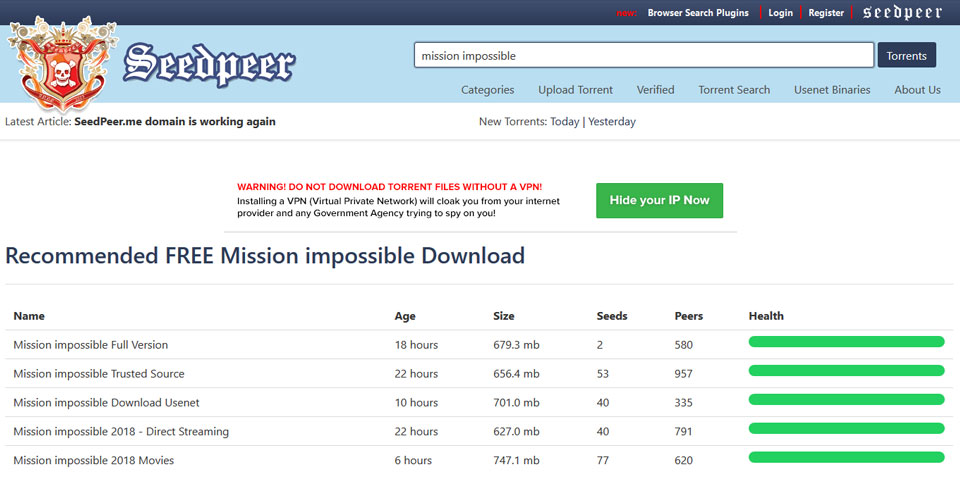Click health bar of Download Usenet row
The height and width of the screenshot is (480, 960).
(846, 399)
